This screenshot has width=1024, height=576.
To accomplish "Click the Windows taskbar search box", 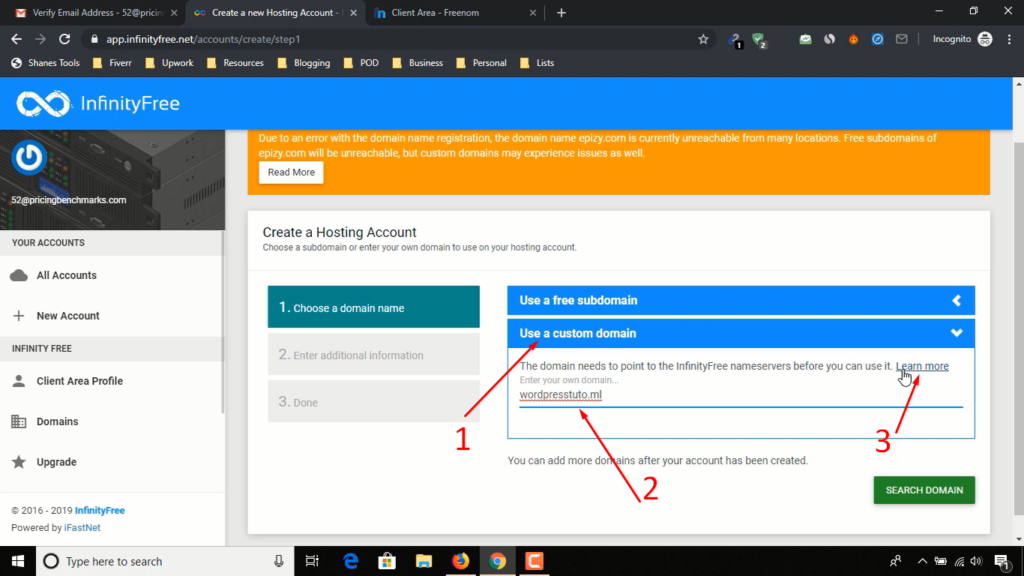I will [165, 561].
